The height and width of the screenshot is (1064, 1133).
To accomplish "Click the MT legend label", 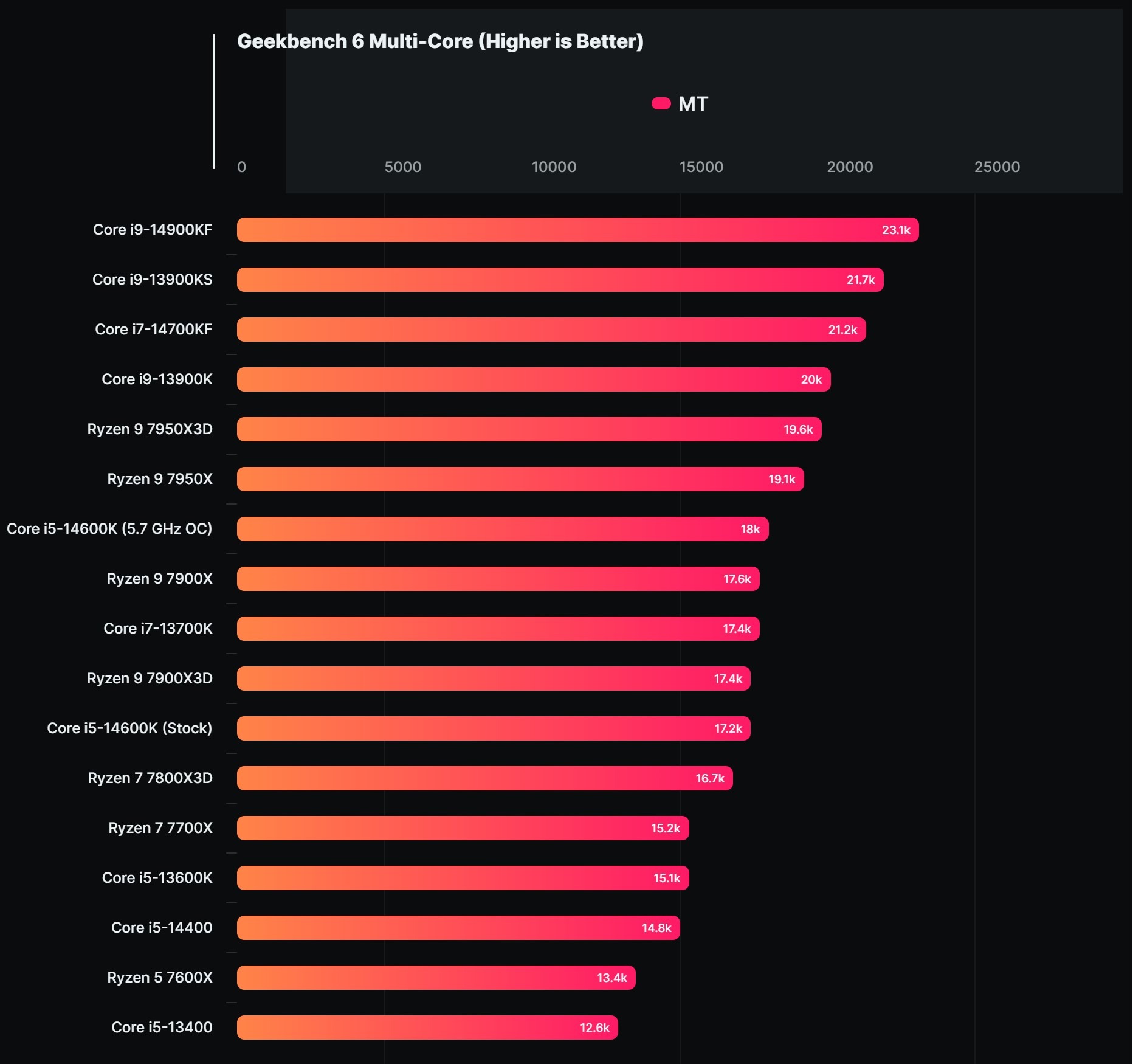I will [693, 104].
